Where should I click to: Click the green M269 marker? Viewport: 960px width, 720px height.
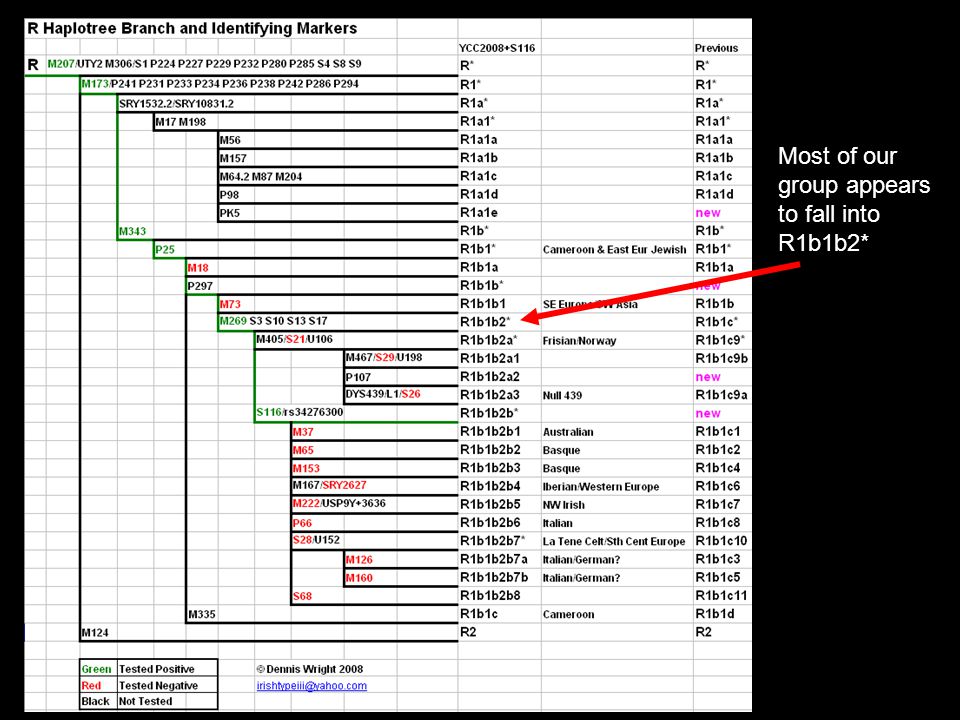(x=233, y=321)
